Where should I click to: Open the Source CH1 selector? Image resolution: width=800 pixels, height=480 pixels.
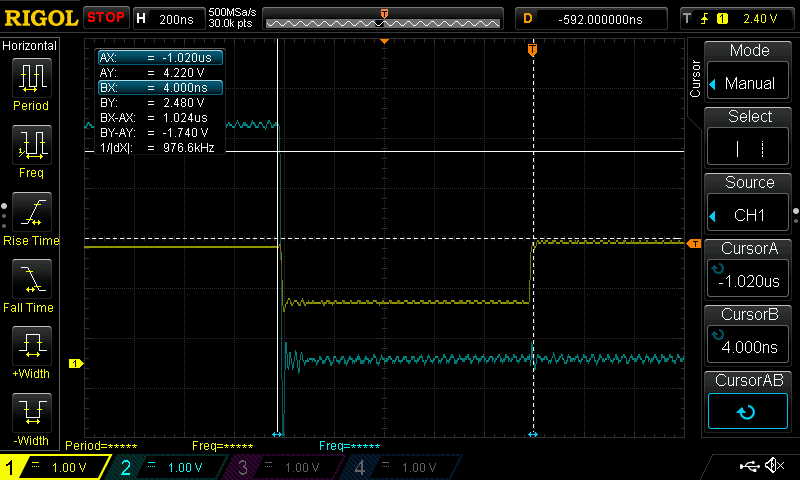[x=749, y=204]
